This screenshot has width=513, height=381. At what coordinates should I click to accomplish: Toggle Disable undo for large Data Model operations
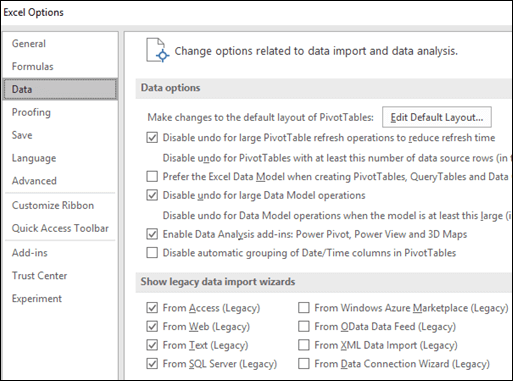[152, 195]
